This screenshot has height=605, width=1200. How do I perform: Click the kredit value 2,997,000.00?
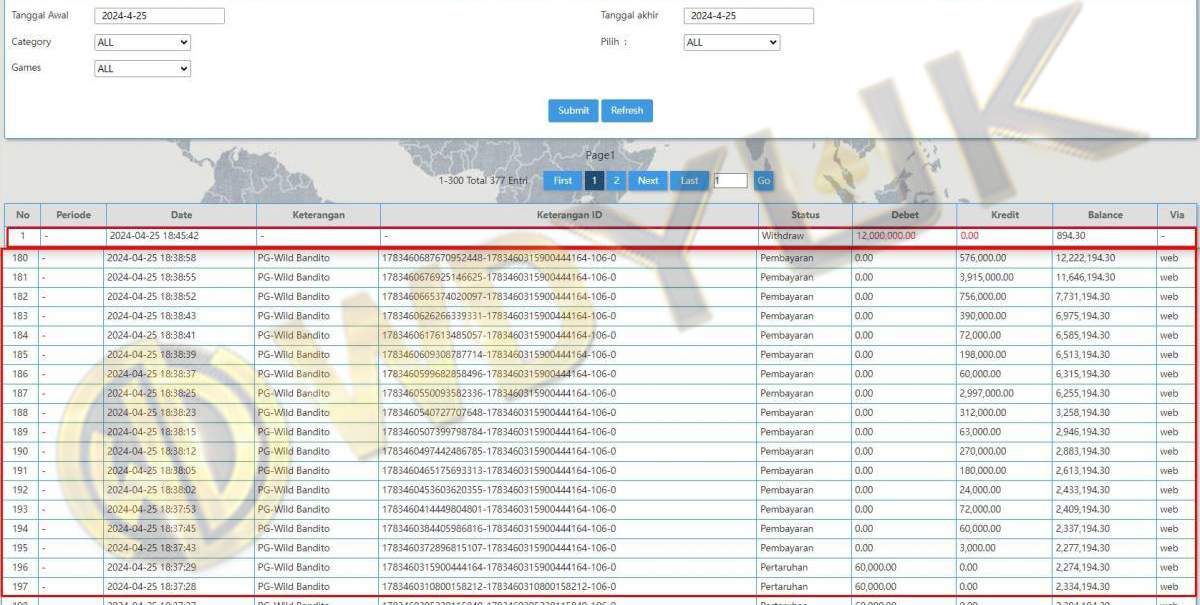tap(986, 394)
